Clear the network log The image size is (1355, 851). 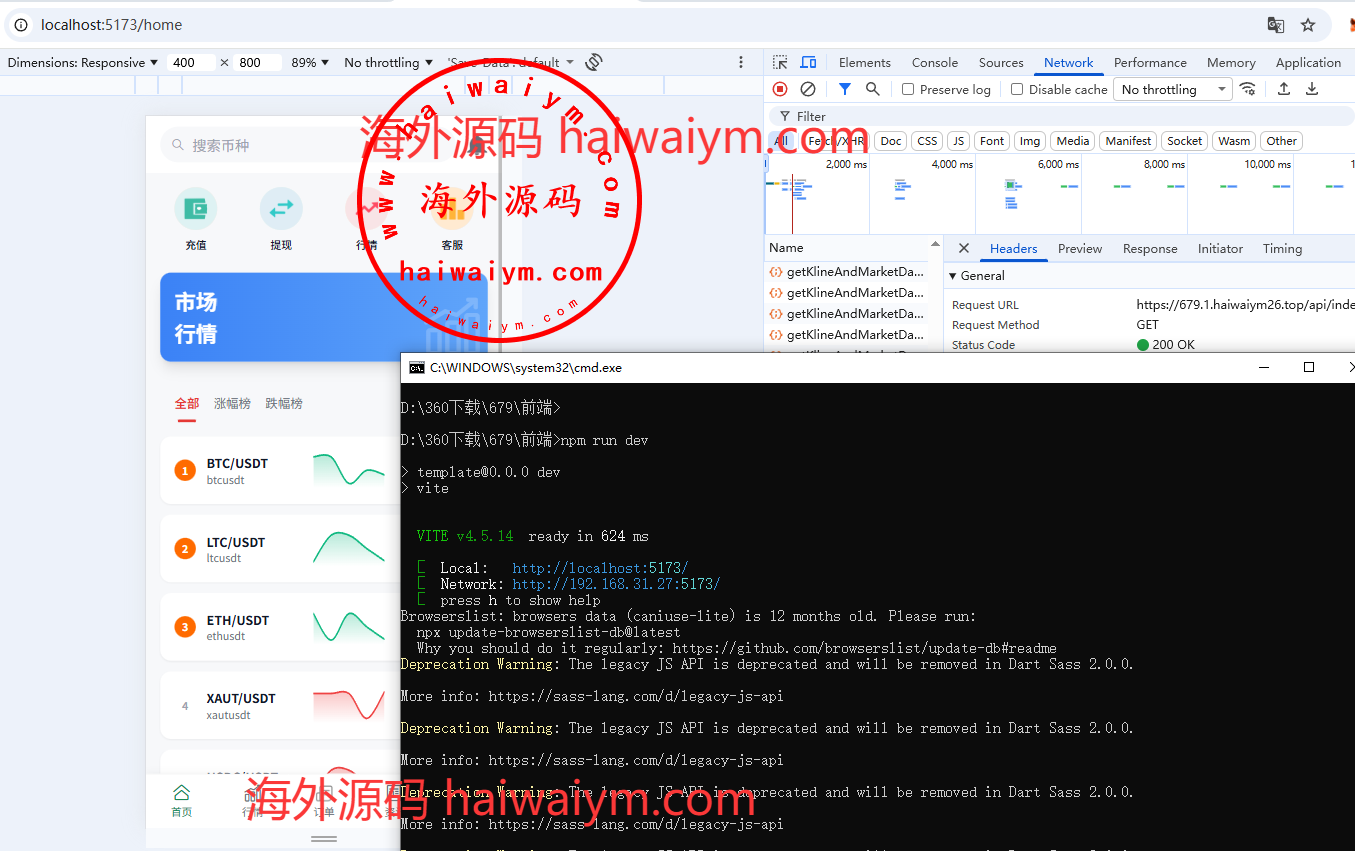click(x=808, y=89)
